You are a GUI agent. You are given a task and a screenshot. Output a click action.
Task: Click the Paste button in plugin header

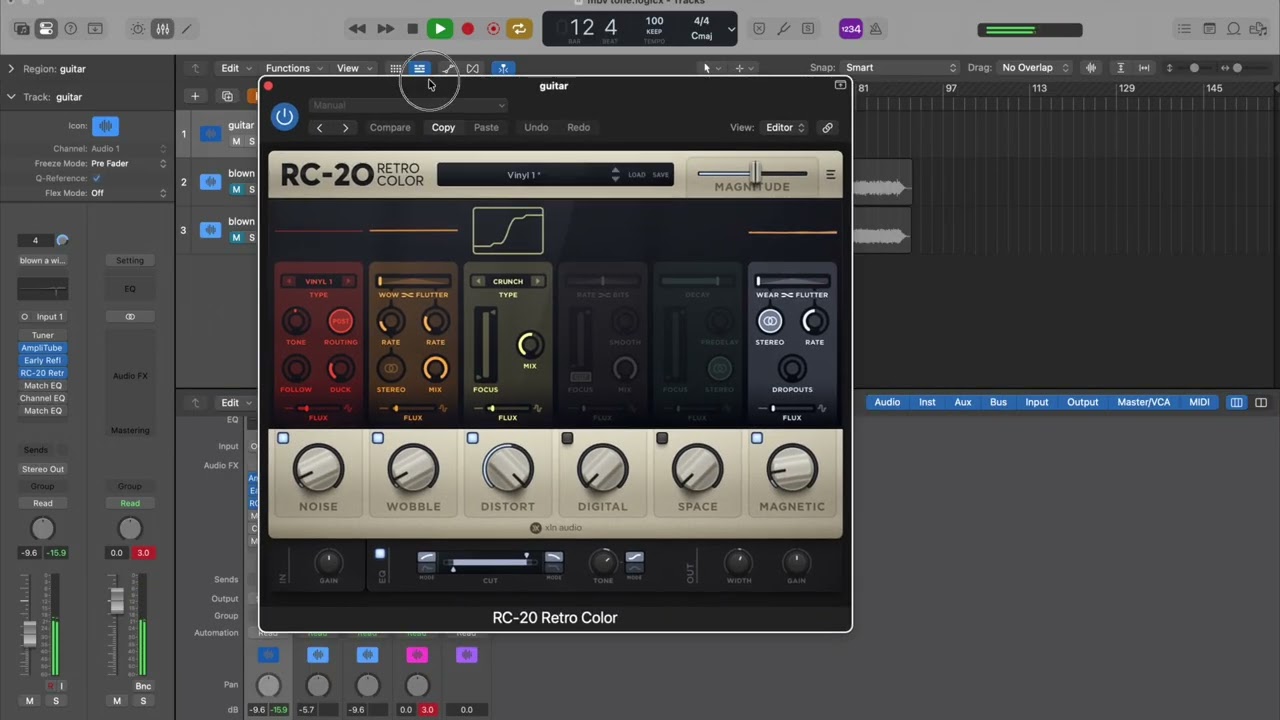(486, 128)
